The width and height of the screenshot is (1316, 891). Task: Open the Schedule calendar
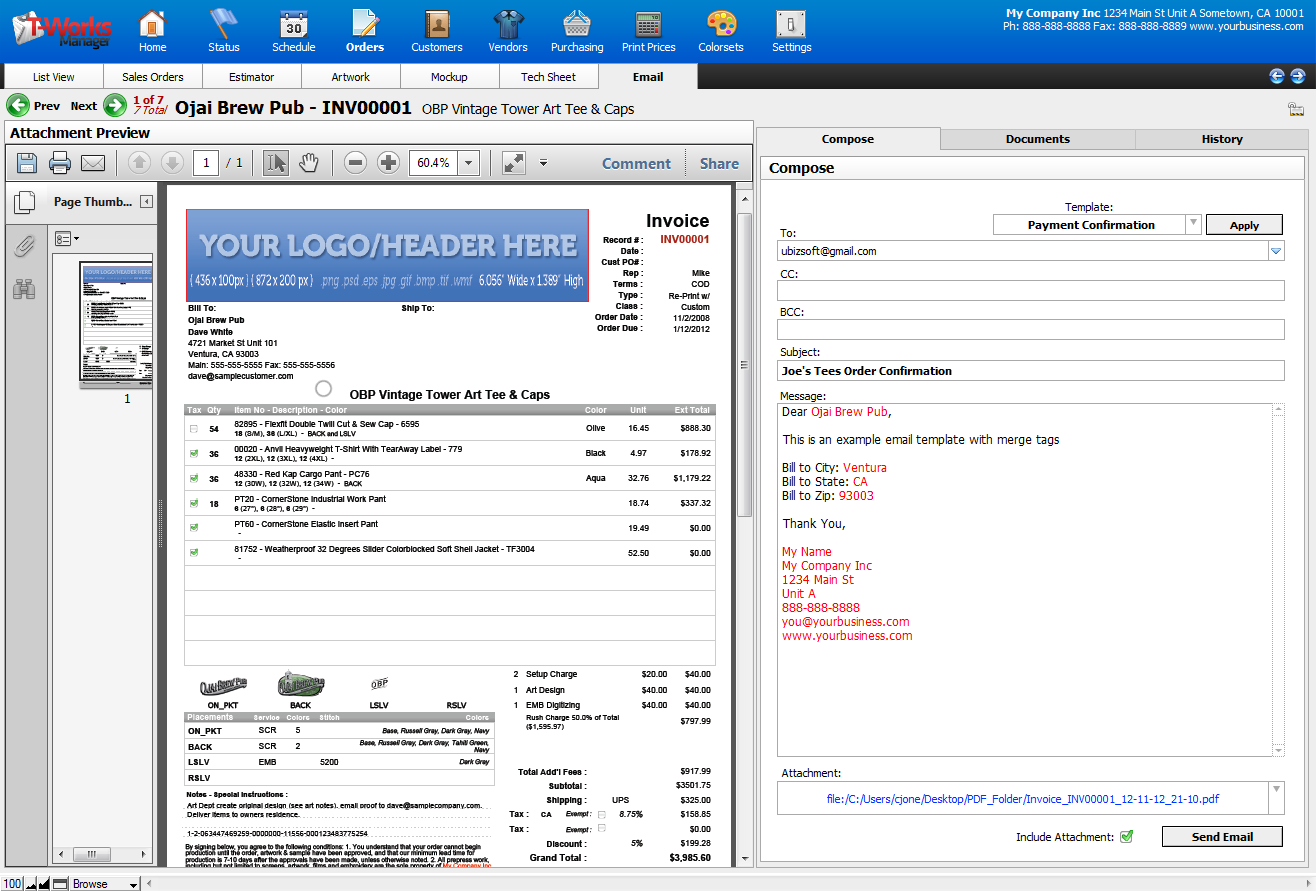(x=293, y=30)
